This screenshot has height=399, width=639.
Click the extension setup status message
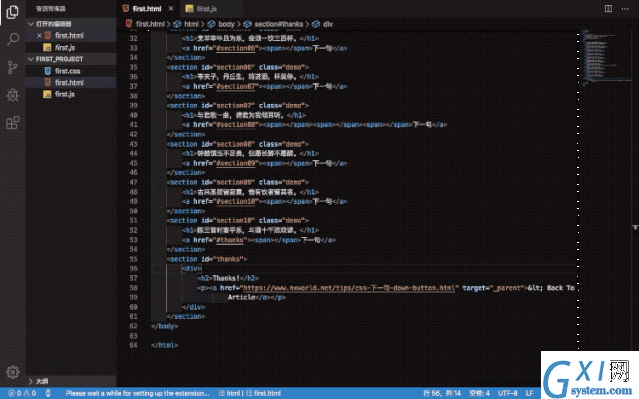(x=137, y=393)
